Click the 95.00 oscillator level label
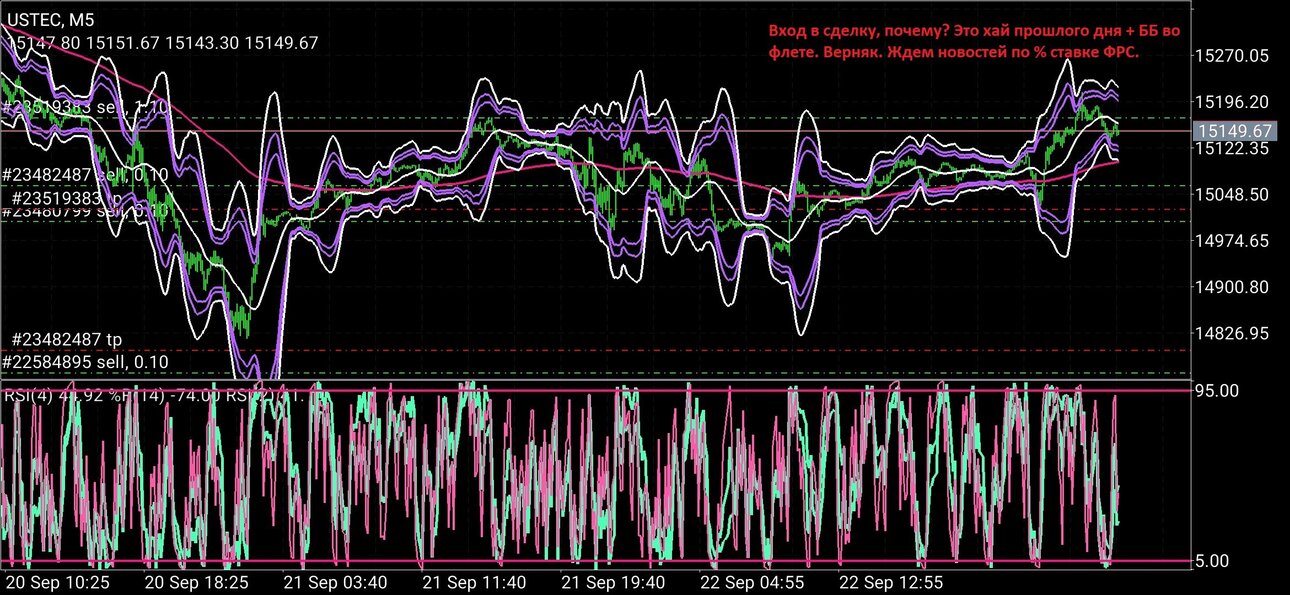Image resolution: width=1290 pixels, height=595 pixels. [x=1217, y=390]
